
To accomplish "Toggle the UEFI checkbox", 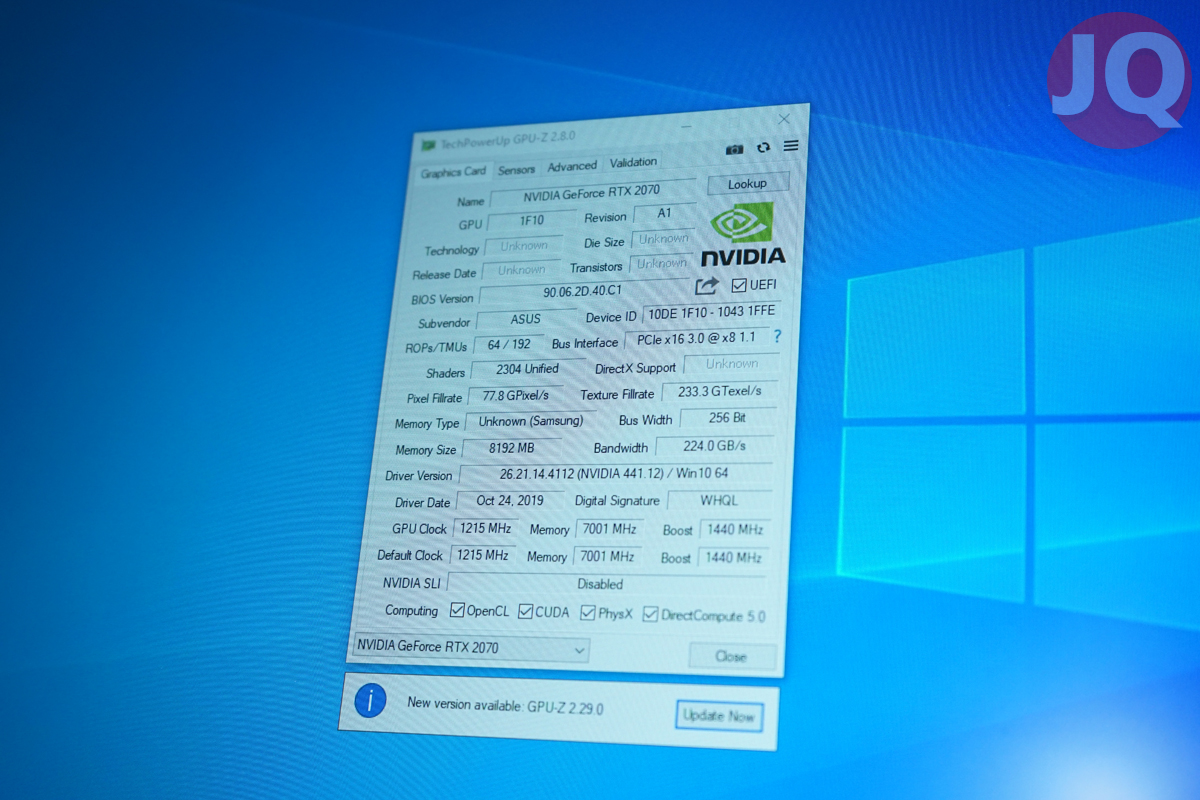I will click(739, 285).
